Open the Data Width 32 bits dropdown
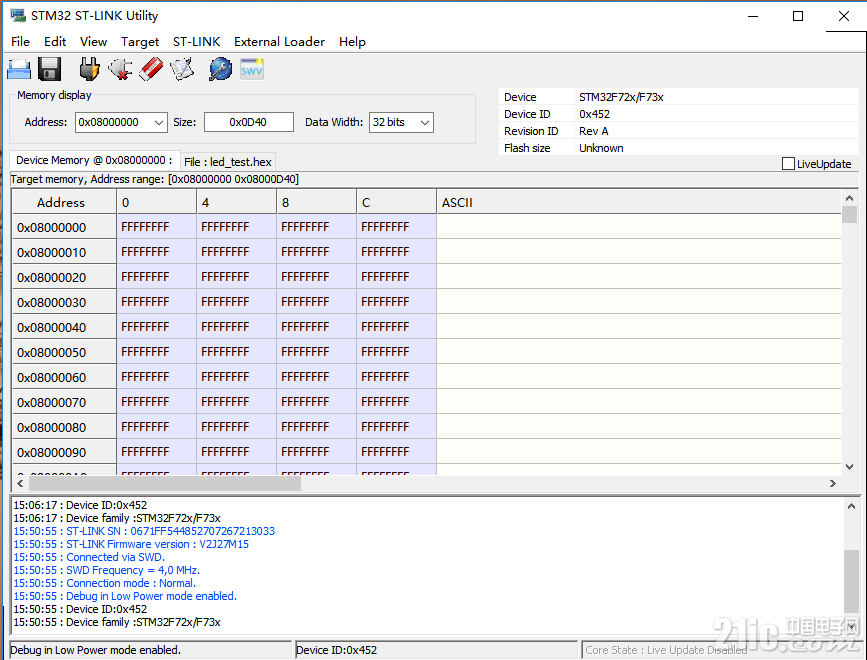This screenshot has height=660, width=867. pos(425,122)
